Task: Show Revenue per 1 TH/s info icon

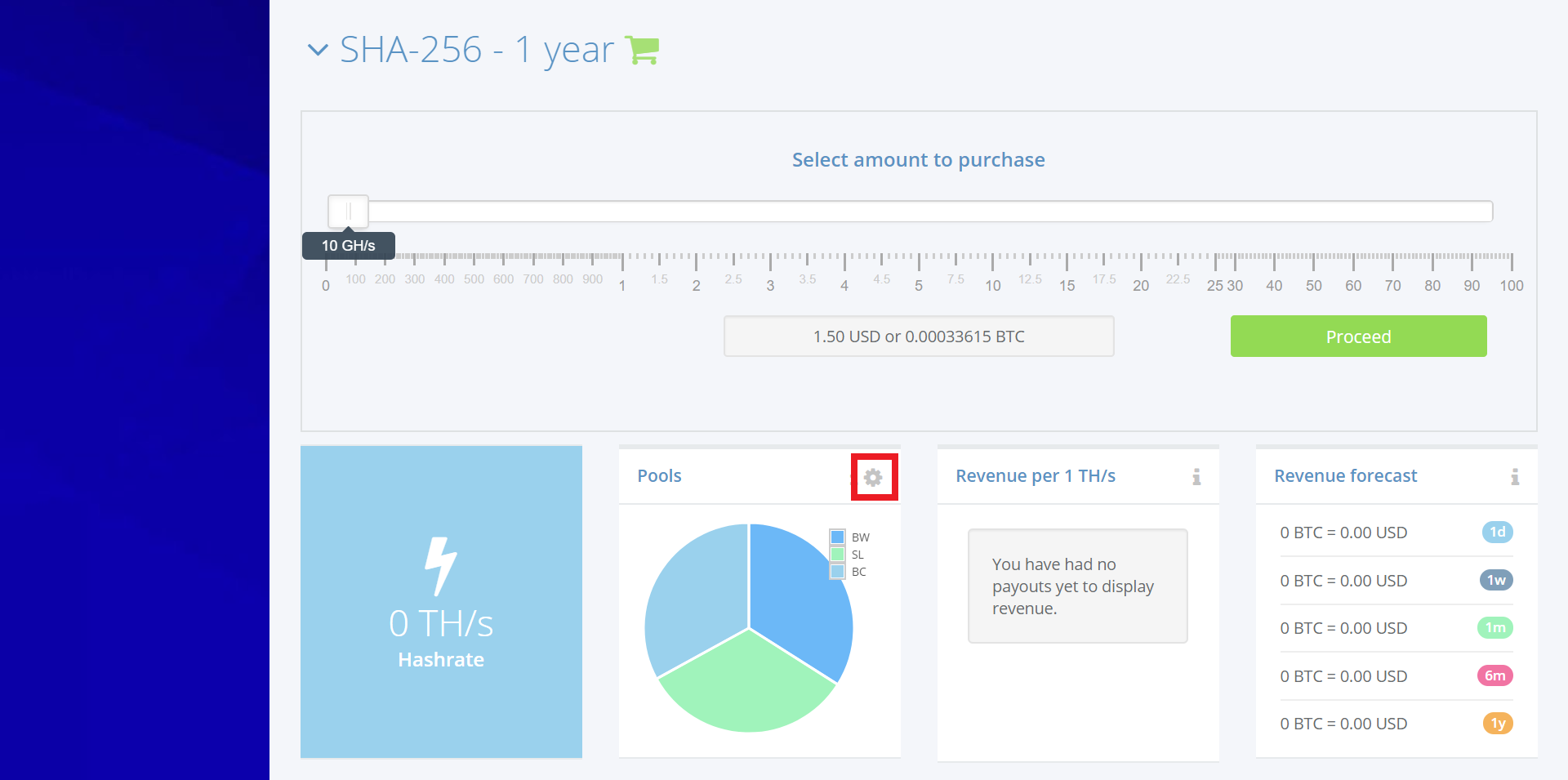Action: [1196, 477]
